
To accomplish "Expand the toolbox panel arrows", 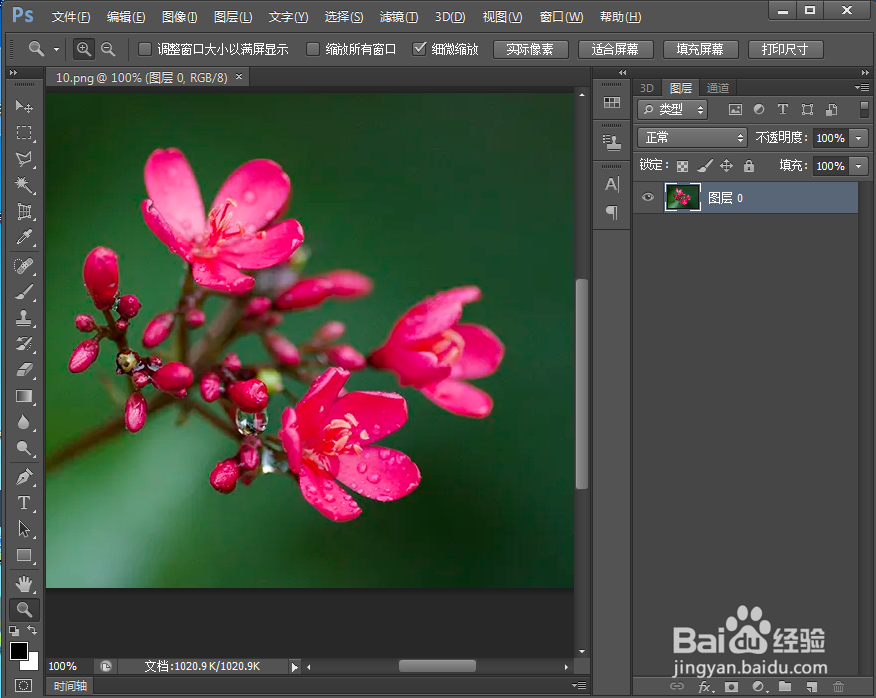I will 13,72.
